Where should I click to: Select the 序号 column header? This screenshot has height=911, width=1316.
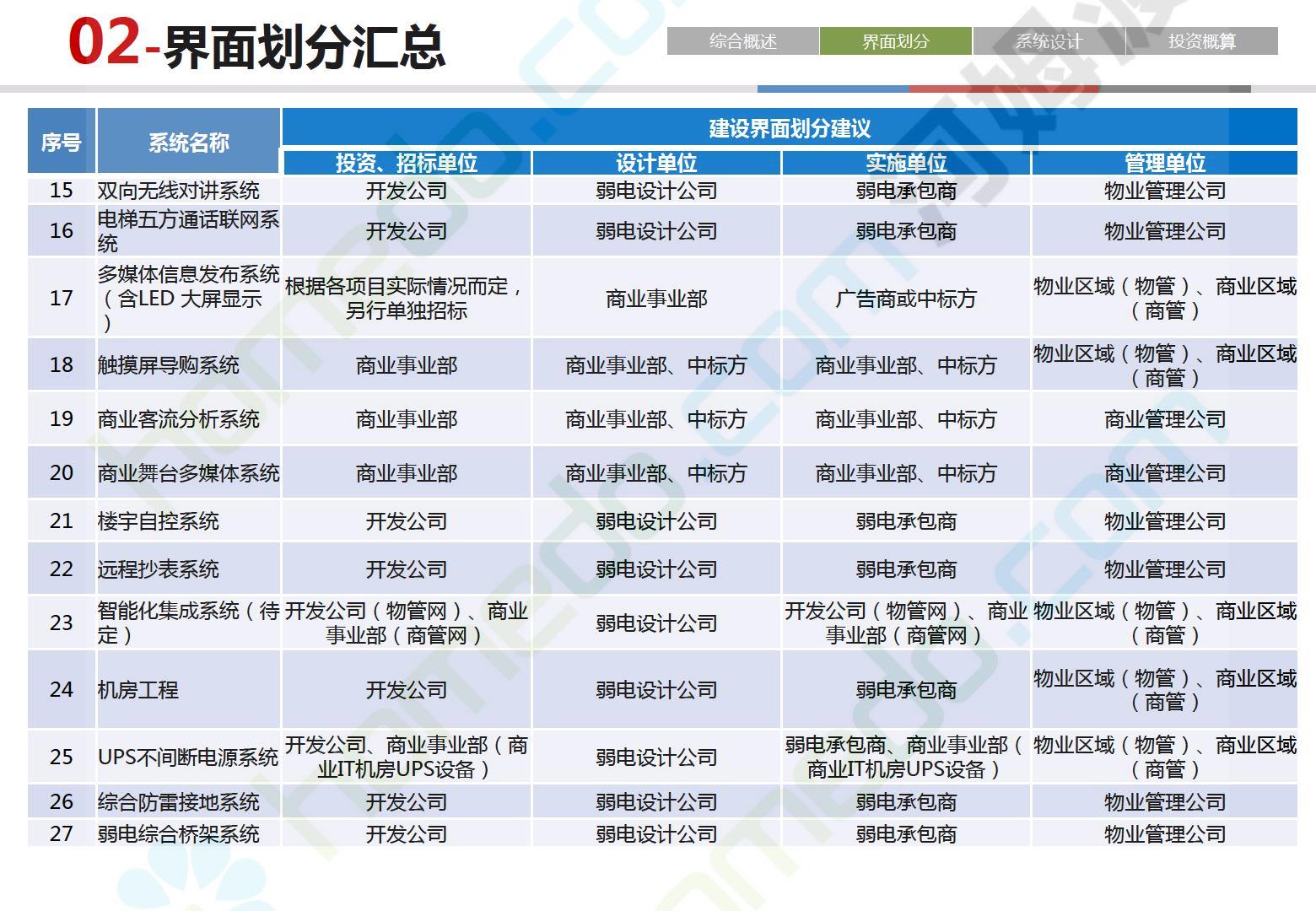[62, 142]
